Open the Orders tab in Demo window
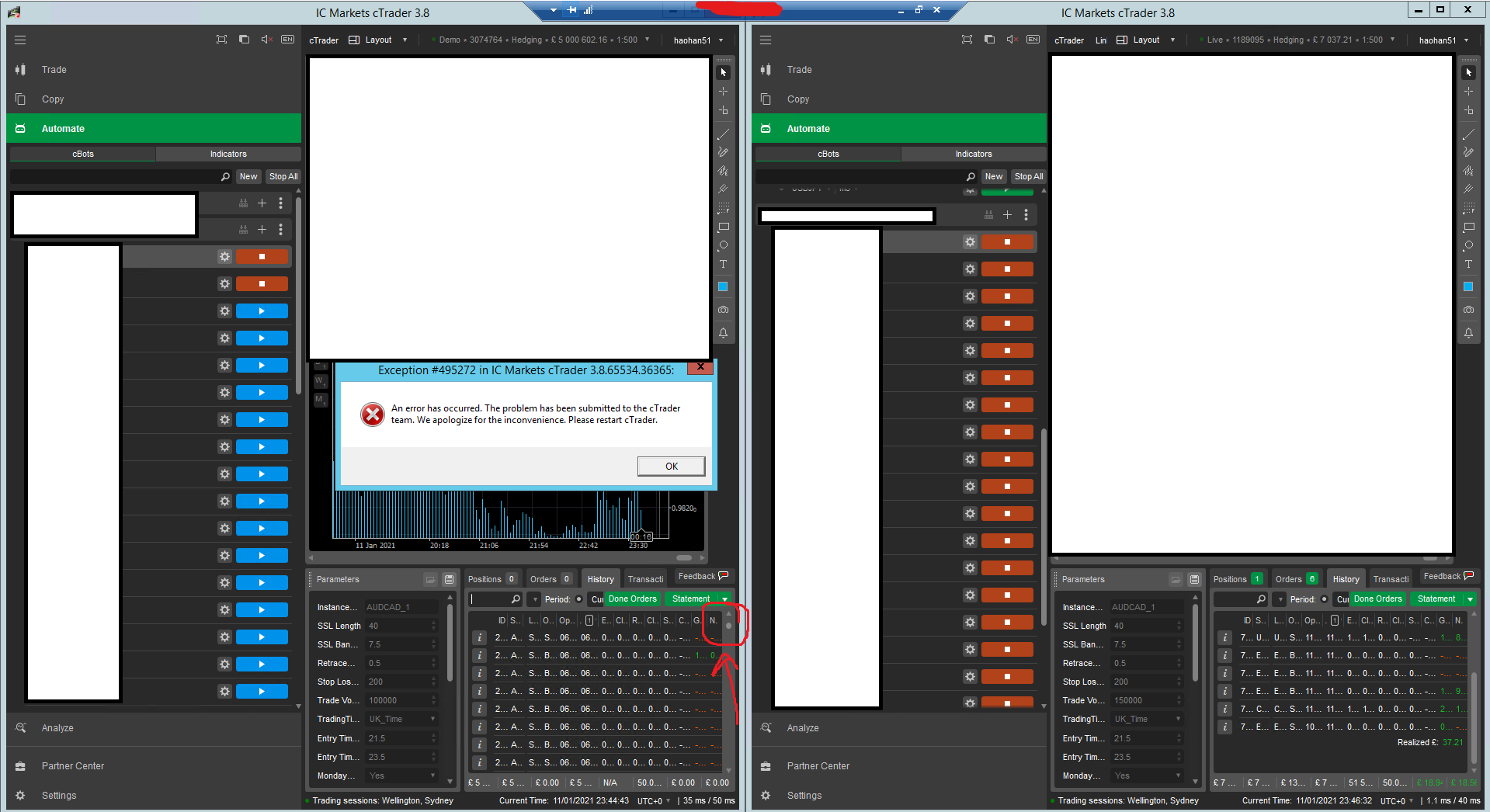 coord(551,579)
